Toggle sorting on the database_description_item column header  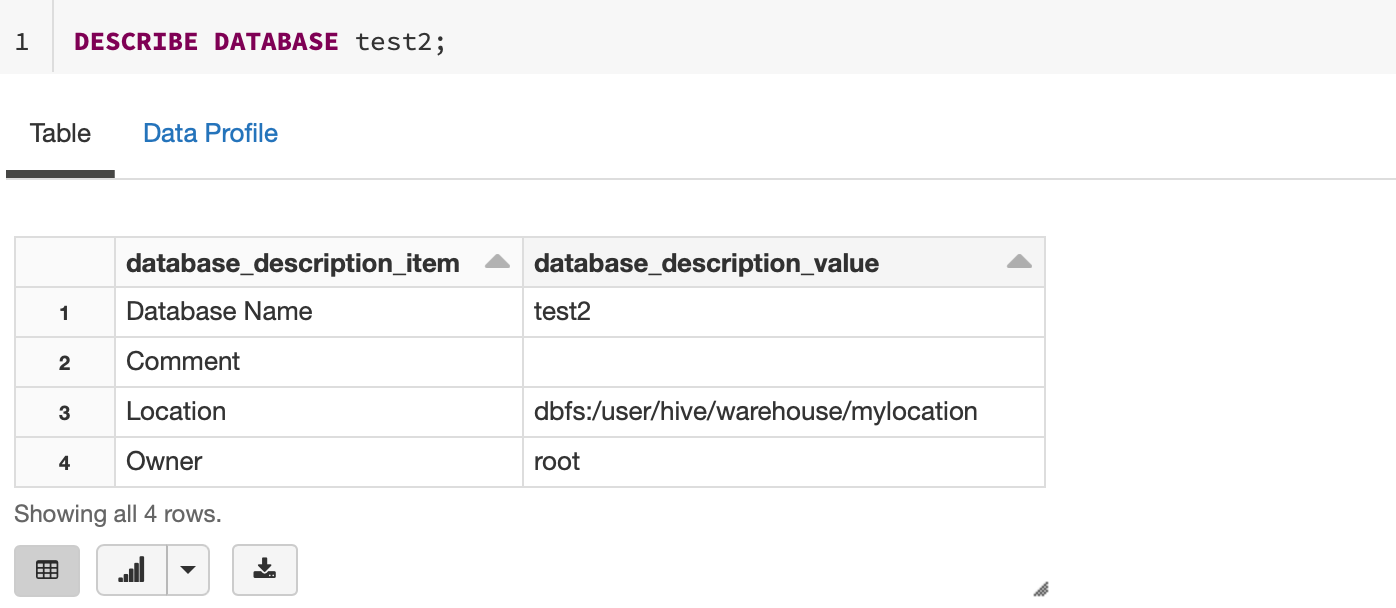(291, 262)
